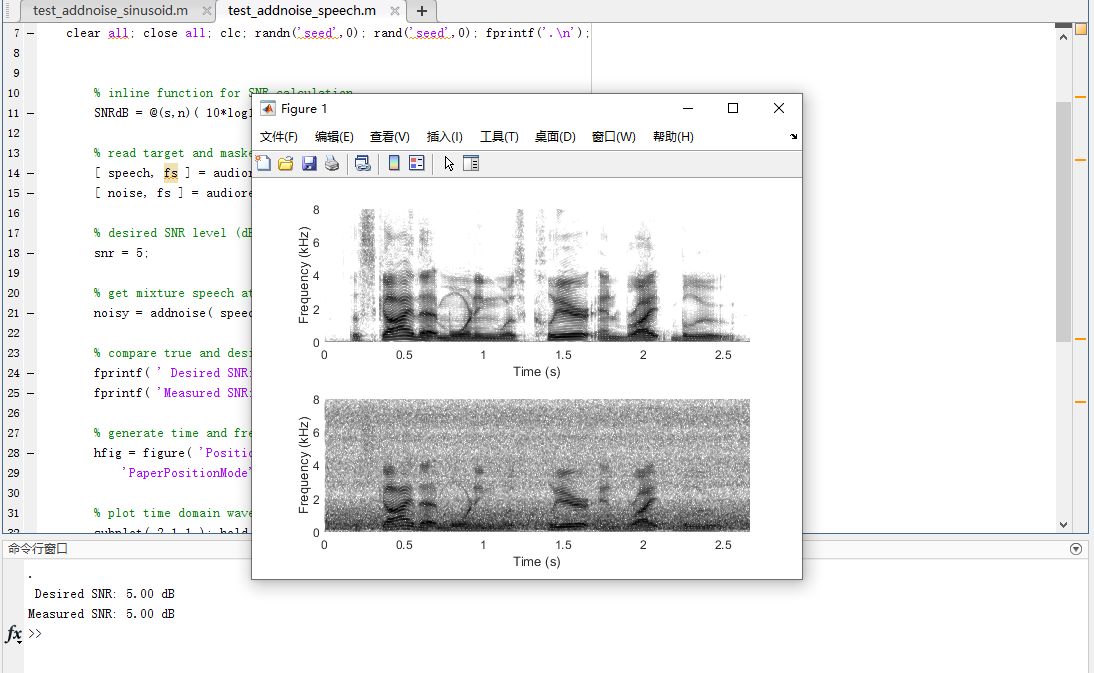Minimize the Figure 1 window
Viewport: 1094px width, 673px height.
(x=688, y=108)
